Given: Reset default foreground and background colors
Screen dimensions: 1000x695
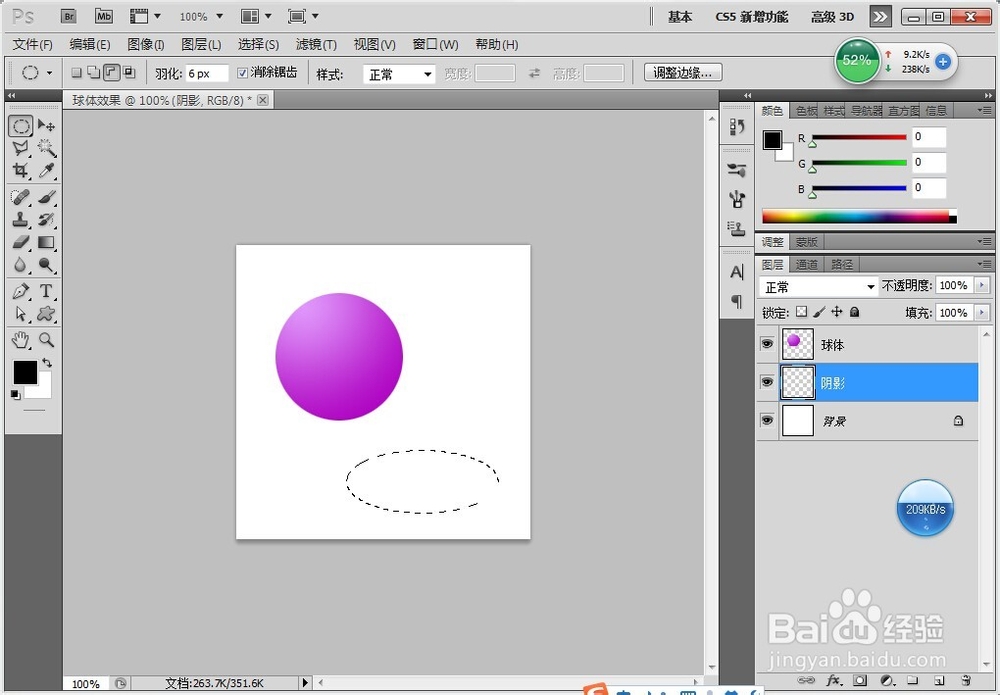Looking at the screenshot, I should [15, 395].
